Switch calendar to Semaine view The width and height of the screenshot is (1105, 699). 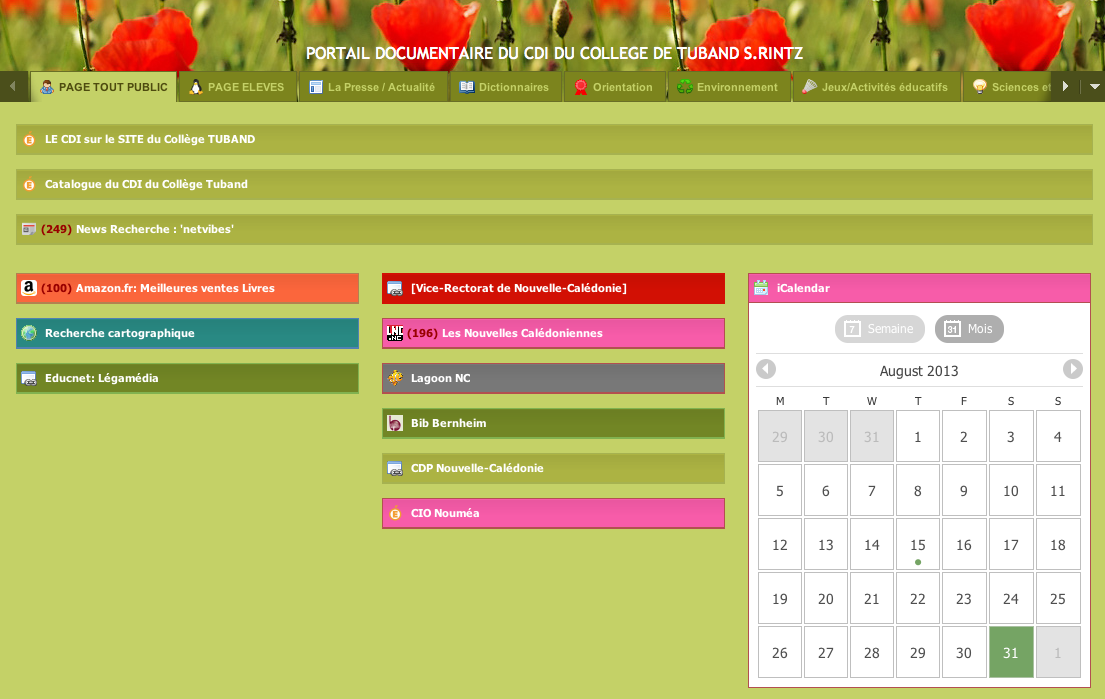[x=879, y=329]
